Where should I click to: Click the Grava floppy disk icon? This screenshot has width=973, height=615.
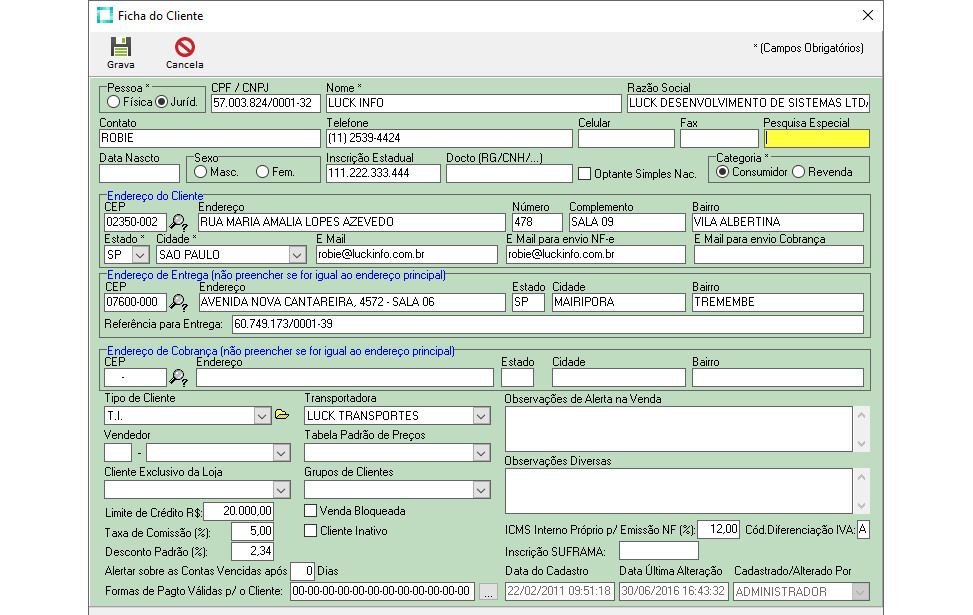120,47
